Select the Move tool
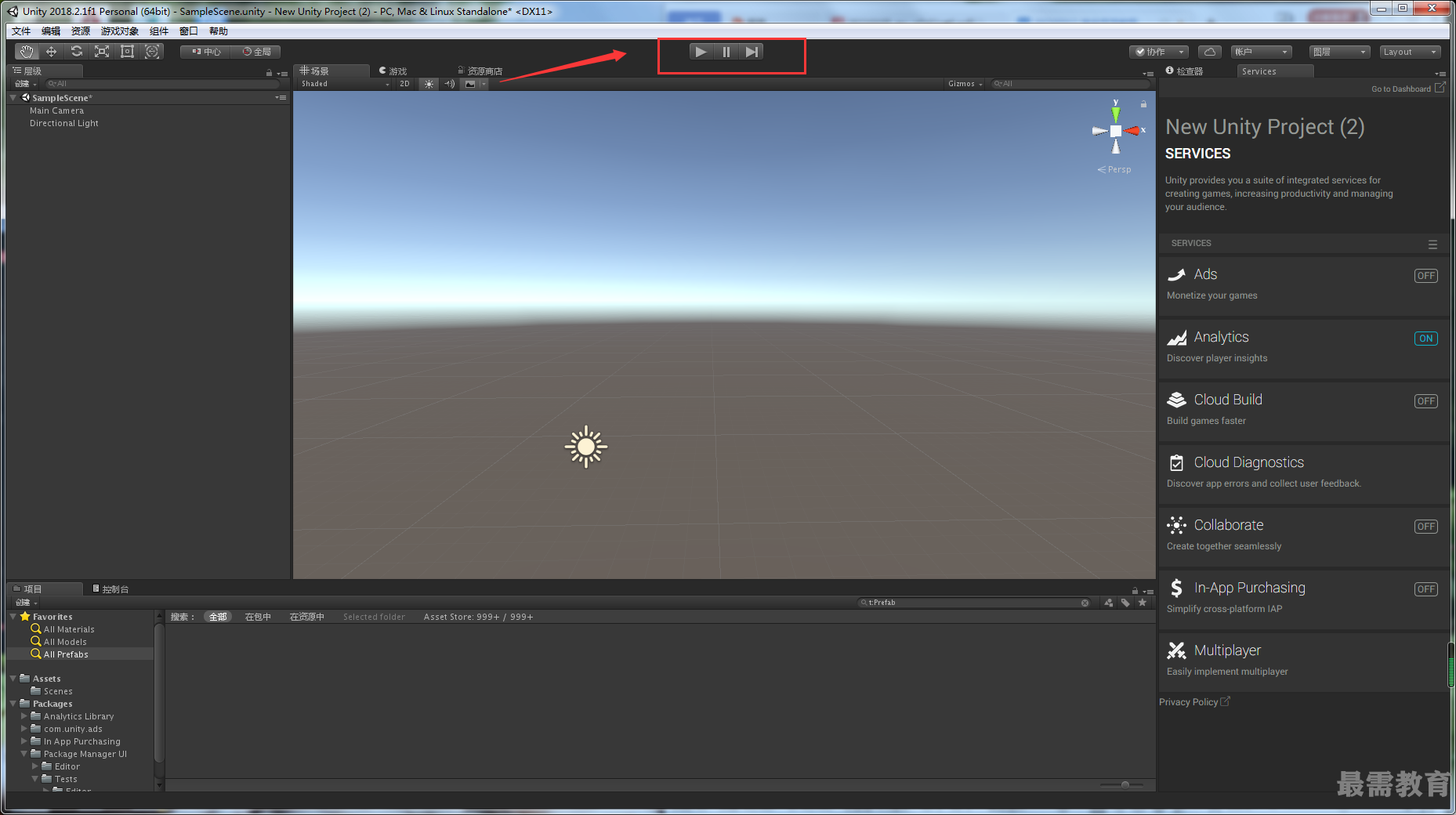Viewport: 1456px width, 815px height. pos(52,52)
